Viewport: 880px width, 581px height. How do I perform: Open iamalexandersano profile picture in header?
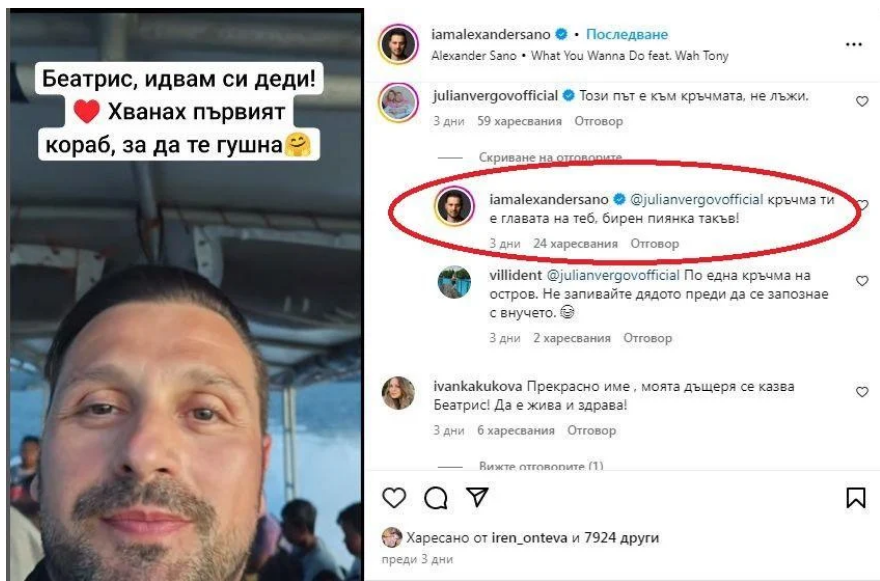click(x=399, y=44)
